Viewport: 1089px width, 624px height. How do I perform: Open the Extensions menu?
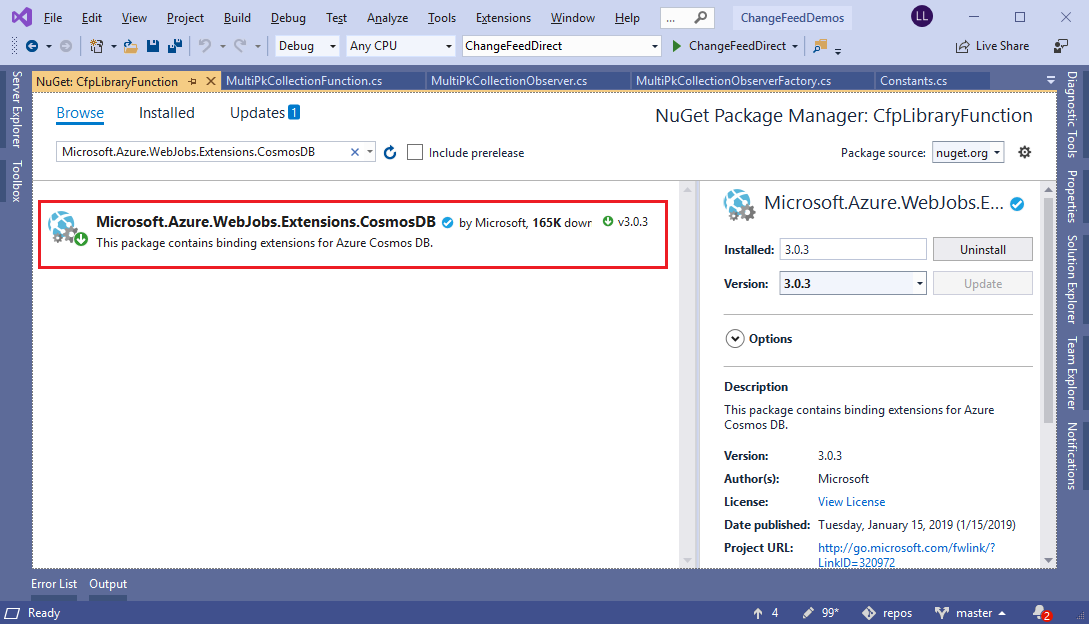tap(503, 18)
